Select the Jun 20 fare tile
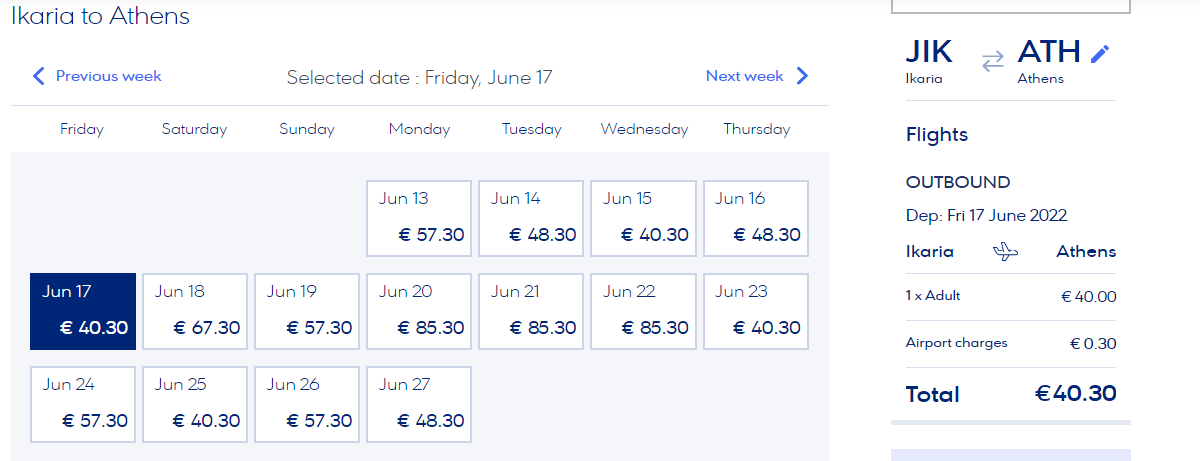The width and height of the screenshot is (1200, 461). tap(419, 311)
